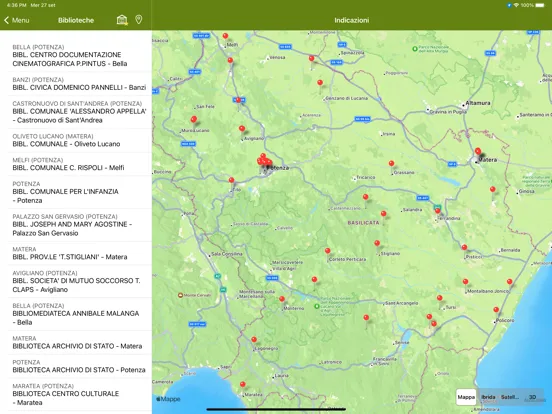Screen dimensions: 552x414
Task: Tap the Apple Mappe attribution logo
Action: click(168, 399)
